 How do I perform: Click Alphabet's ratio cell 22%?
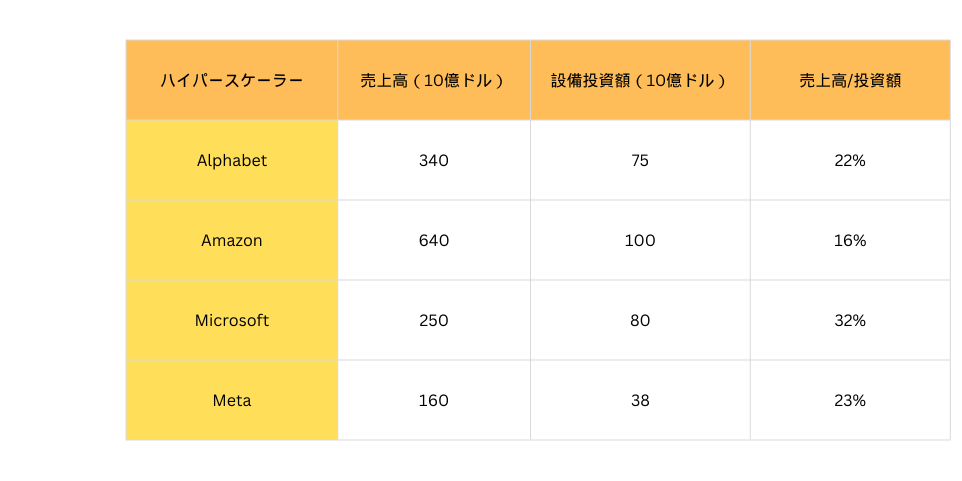click(850, 160)
